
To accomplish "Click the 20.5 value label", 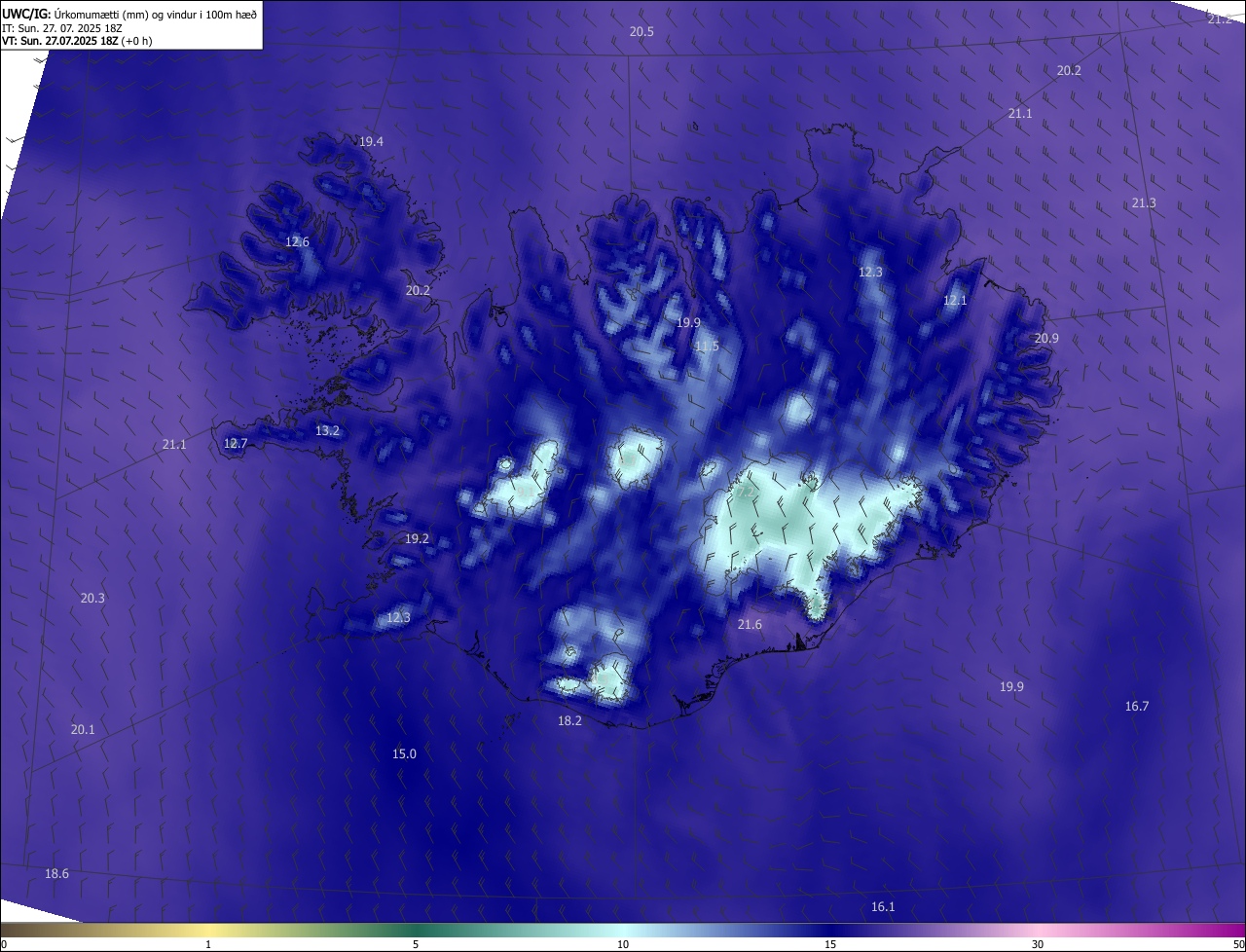I will [x=641, y=31].
